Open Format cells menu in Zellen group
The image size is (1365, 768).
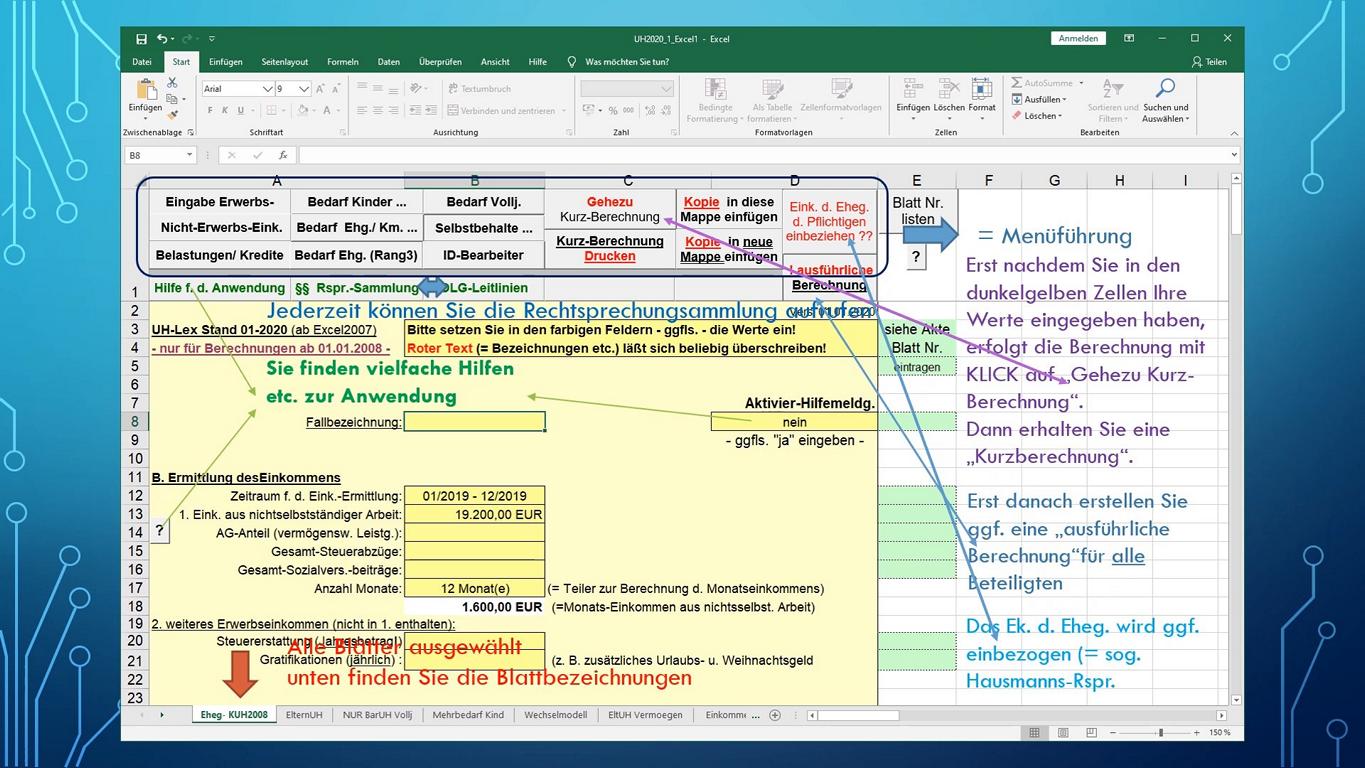click(x=982, y=97)
